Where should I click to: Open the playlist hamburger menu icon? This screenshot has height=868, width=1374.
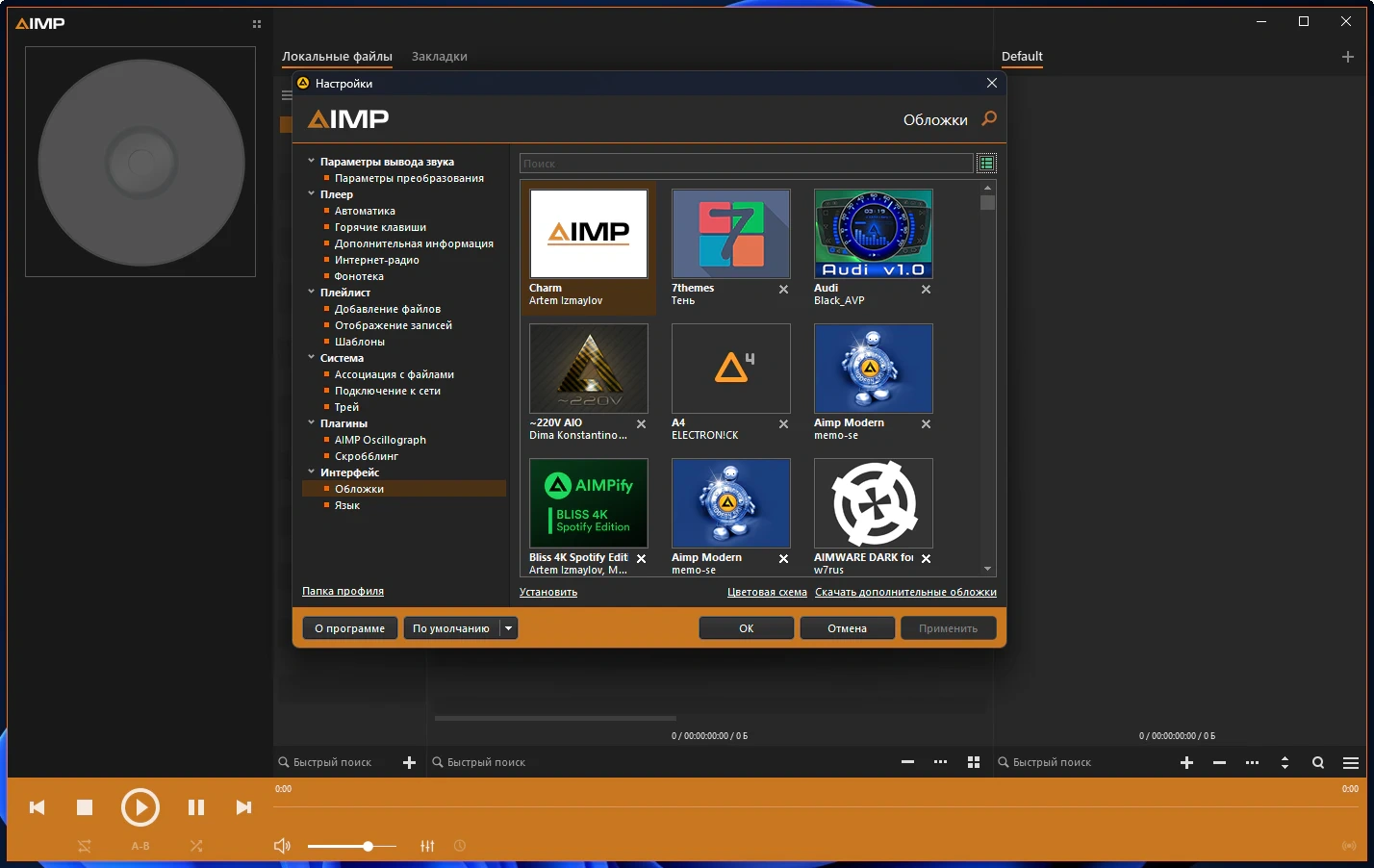pos(1351,762)
